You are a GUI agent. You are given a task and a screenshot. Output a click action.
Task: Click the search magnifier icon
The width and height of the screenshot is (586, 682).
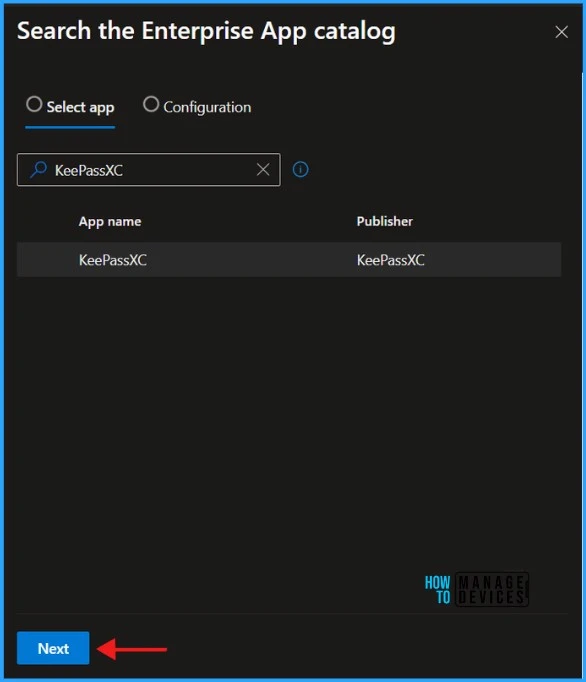pyautogui.click(x=38, y=170)
